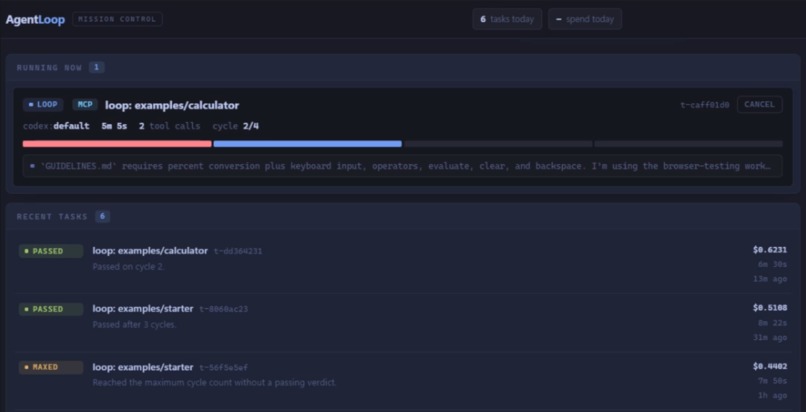Click the duration 8m 22s
The width and height of the screenshot is (806, 412).
(772, 323)
